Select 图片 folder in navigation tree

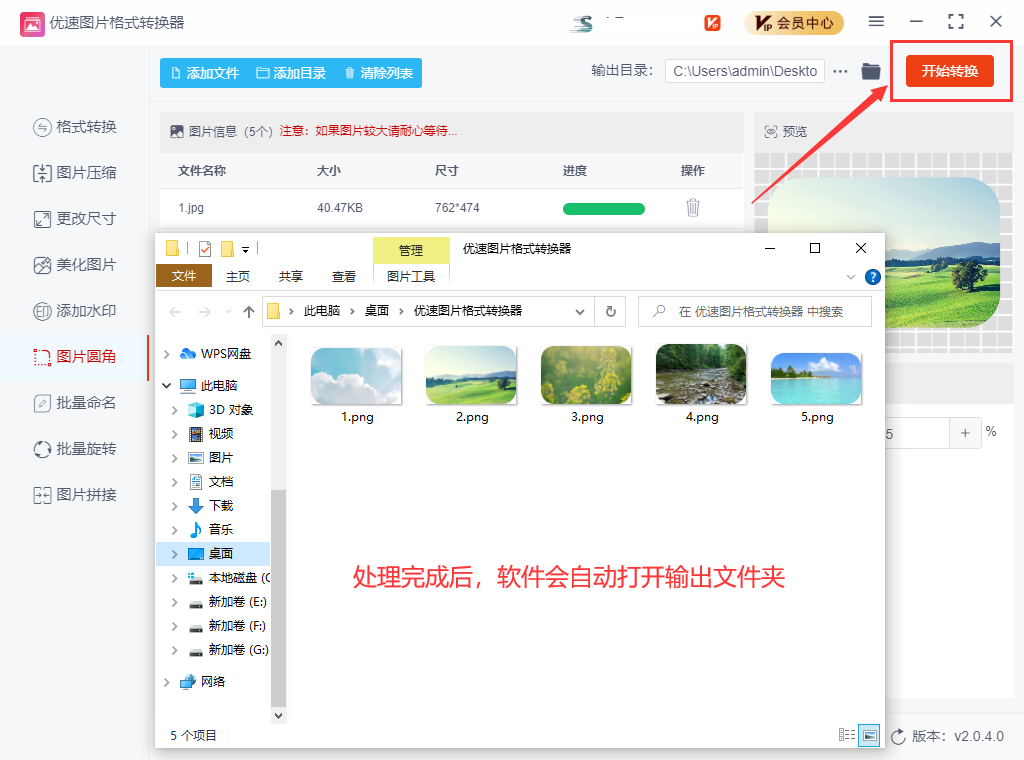[210, 458]
